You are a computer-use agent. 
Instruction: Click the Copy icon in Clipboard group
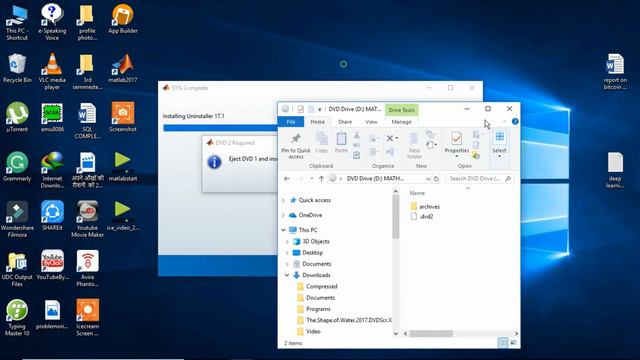click(322, 143)
